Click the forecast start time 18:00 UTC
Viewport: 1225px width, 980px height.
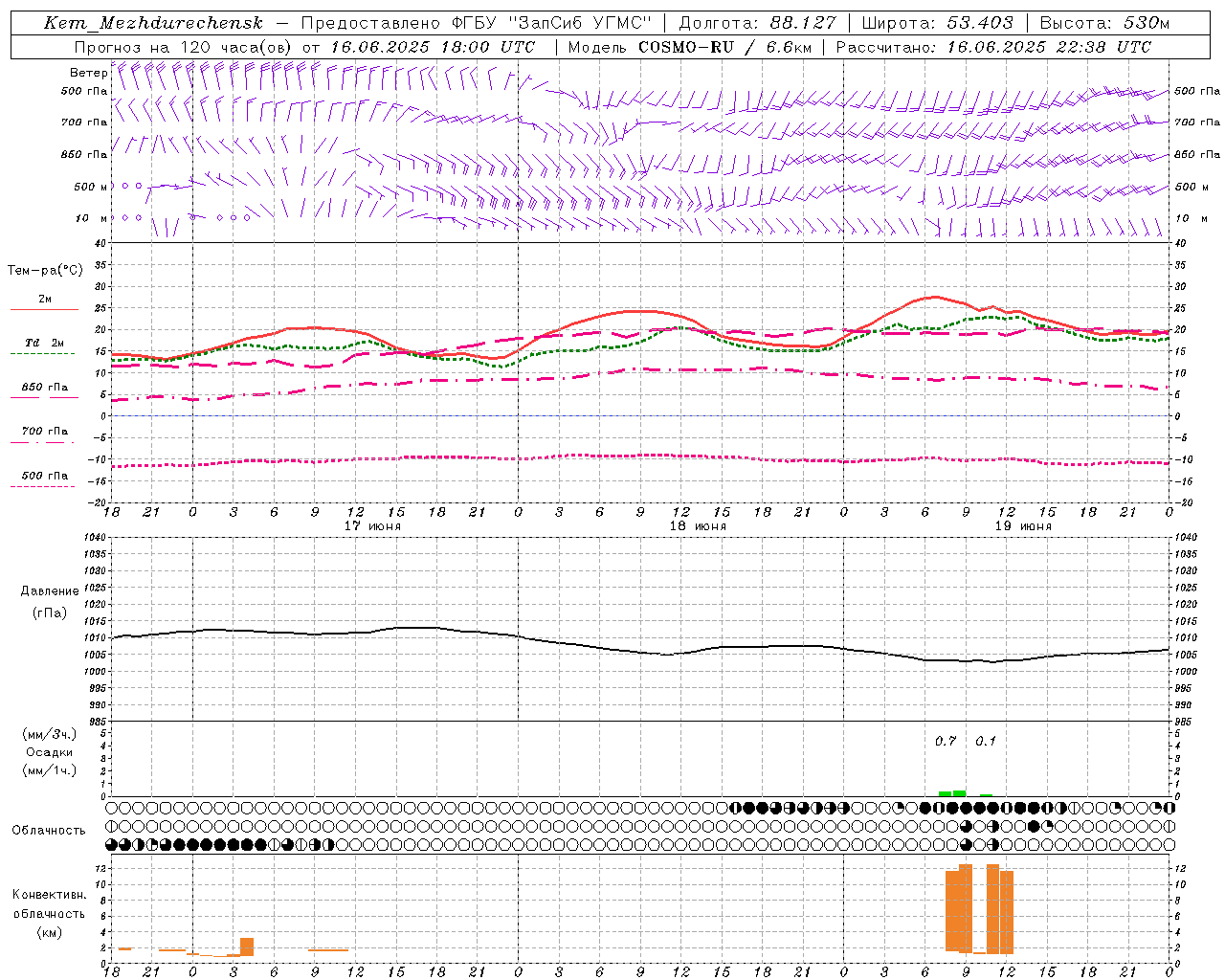[489, 47]
